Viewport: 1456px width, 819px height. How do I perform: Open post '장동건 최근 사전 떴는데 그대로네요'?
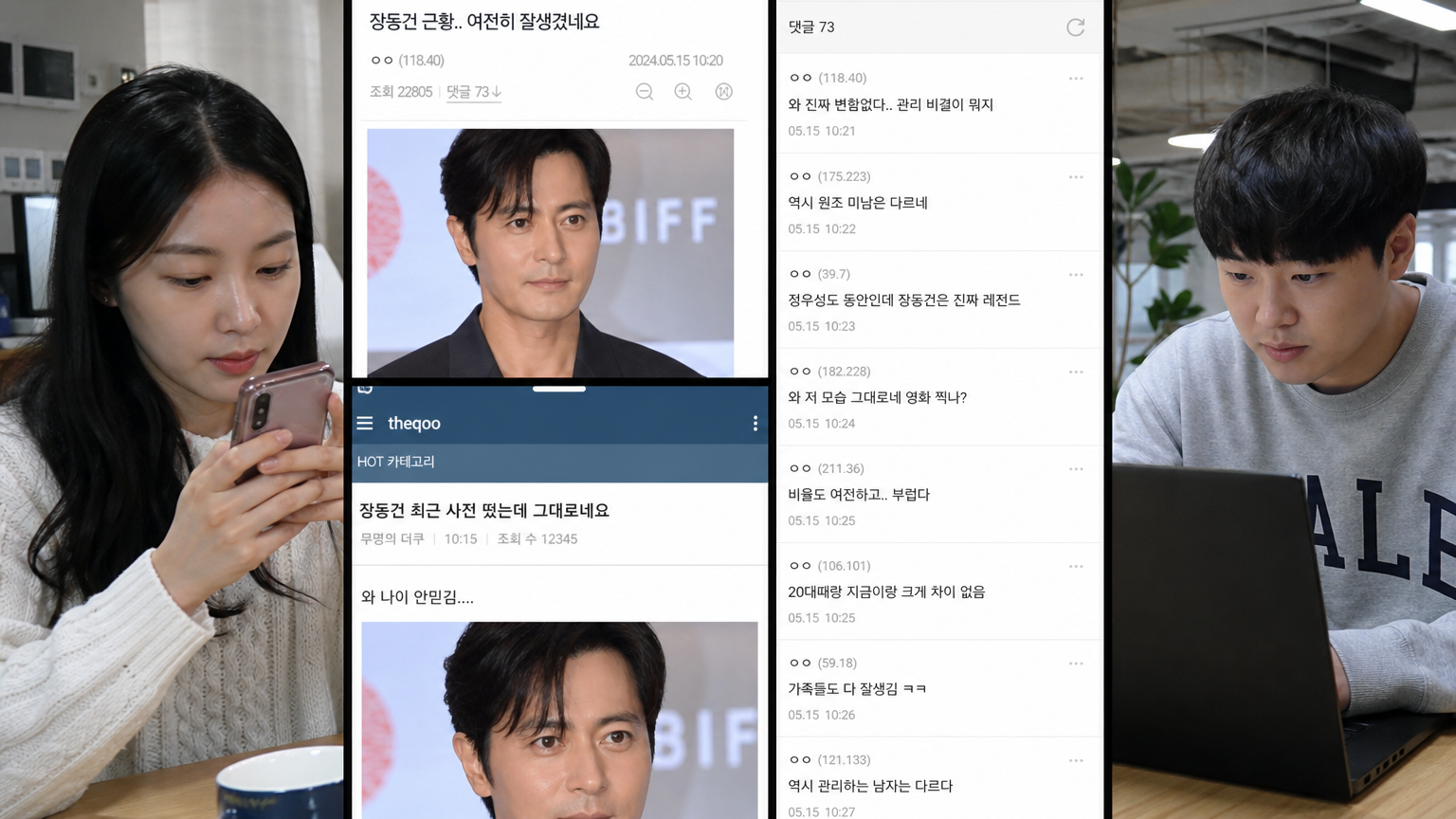pyautogui.click(x=484, y=510)
